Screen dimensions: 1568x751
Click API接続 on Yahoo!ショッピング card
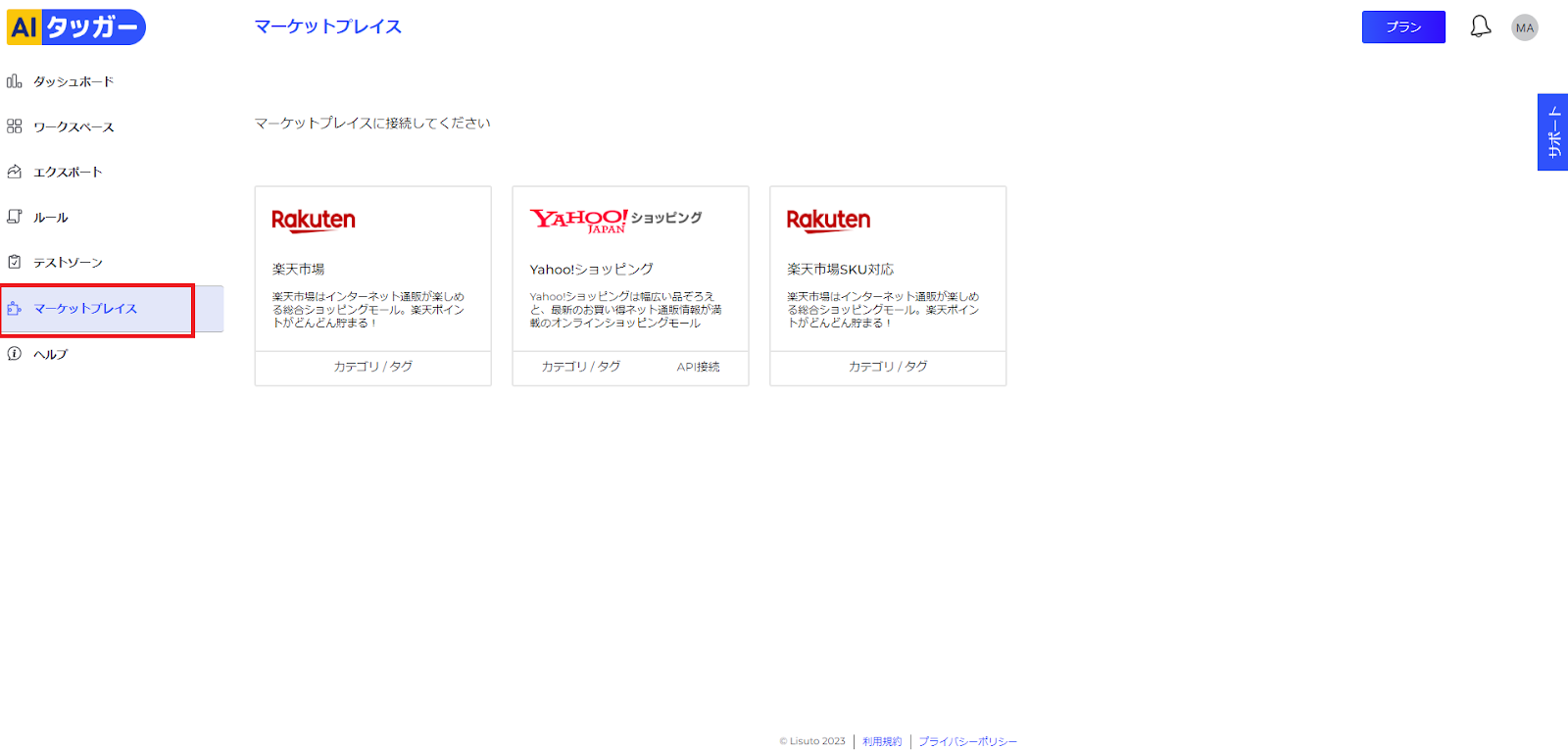698,367
